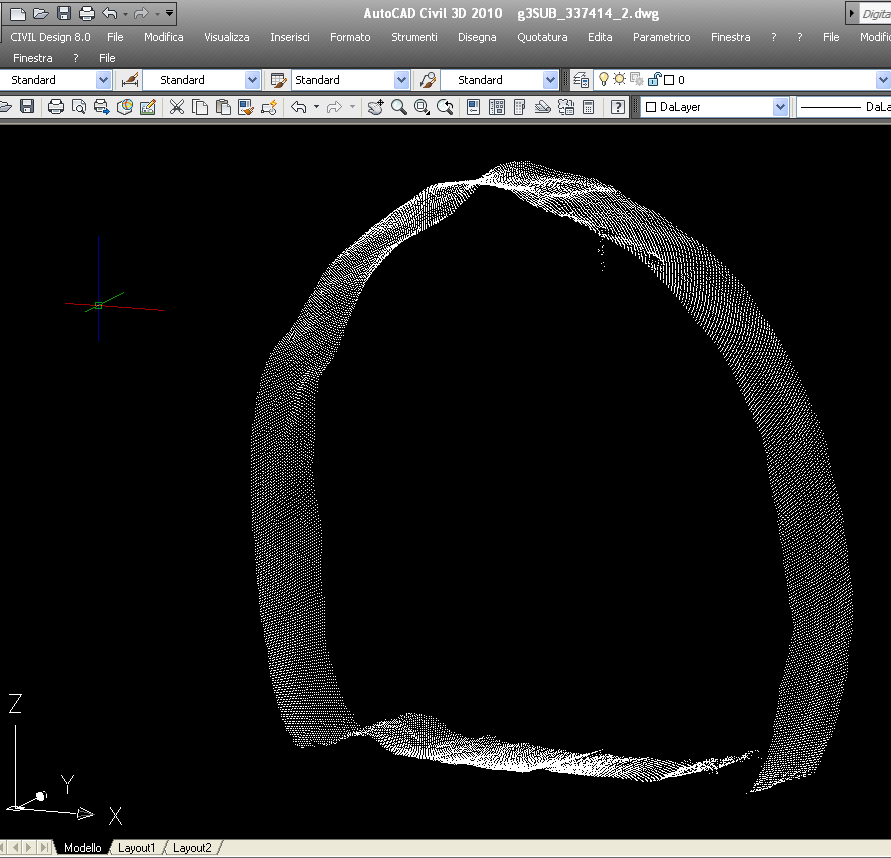The image size is (891, 858).
Task: Switch to the Layout1 tab
Action: tap(137, 848)
